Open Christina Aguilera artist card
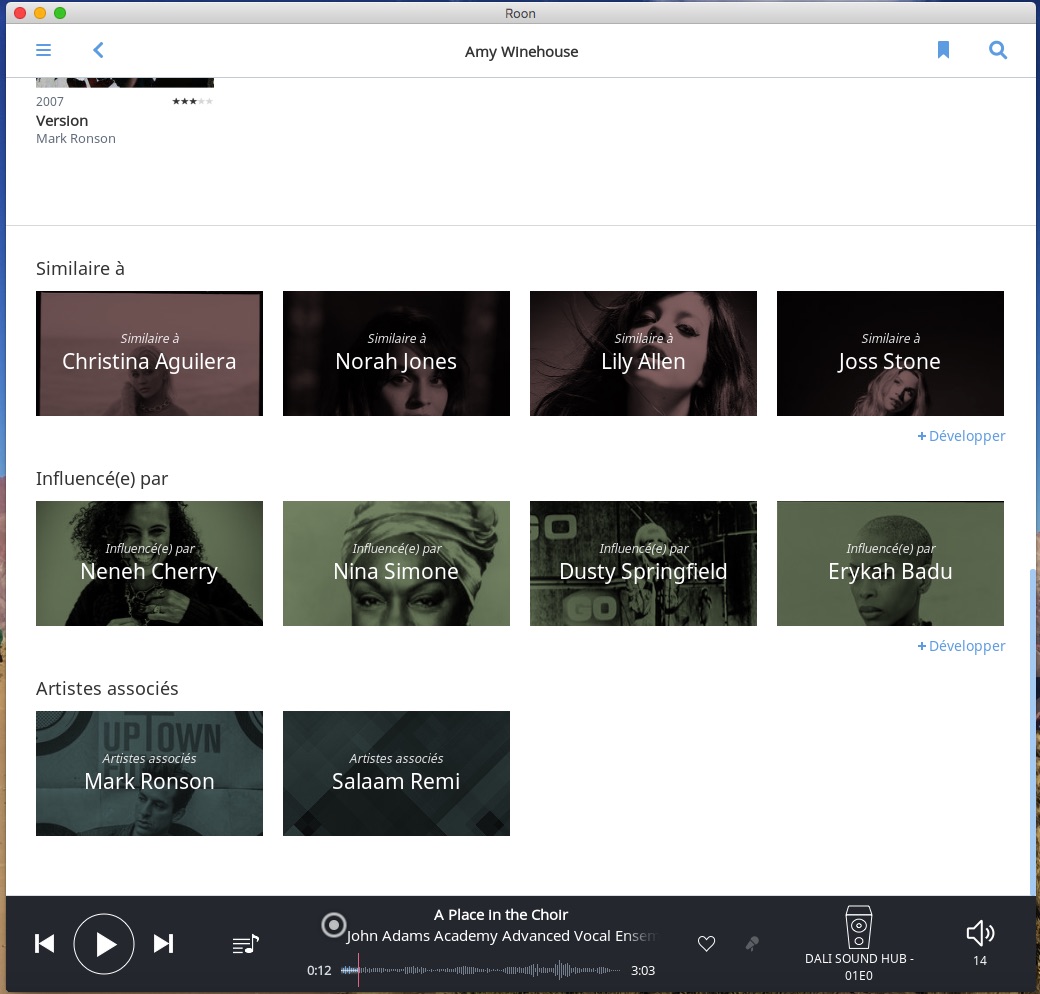This screenshot has width=1040, height=994. (x=149, y=353)
